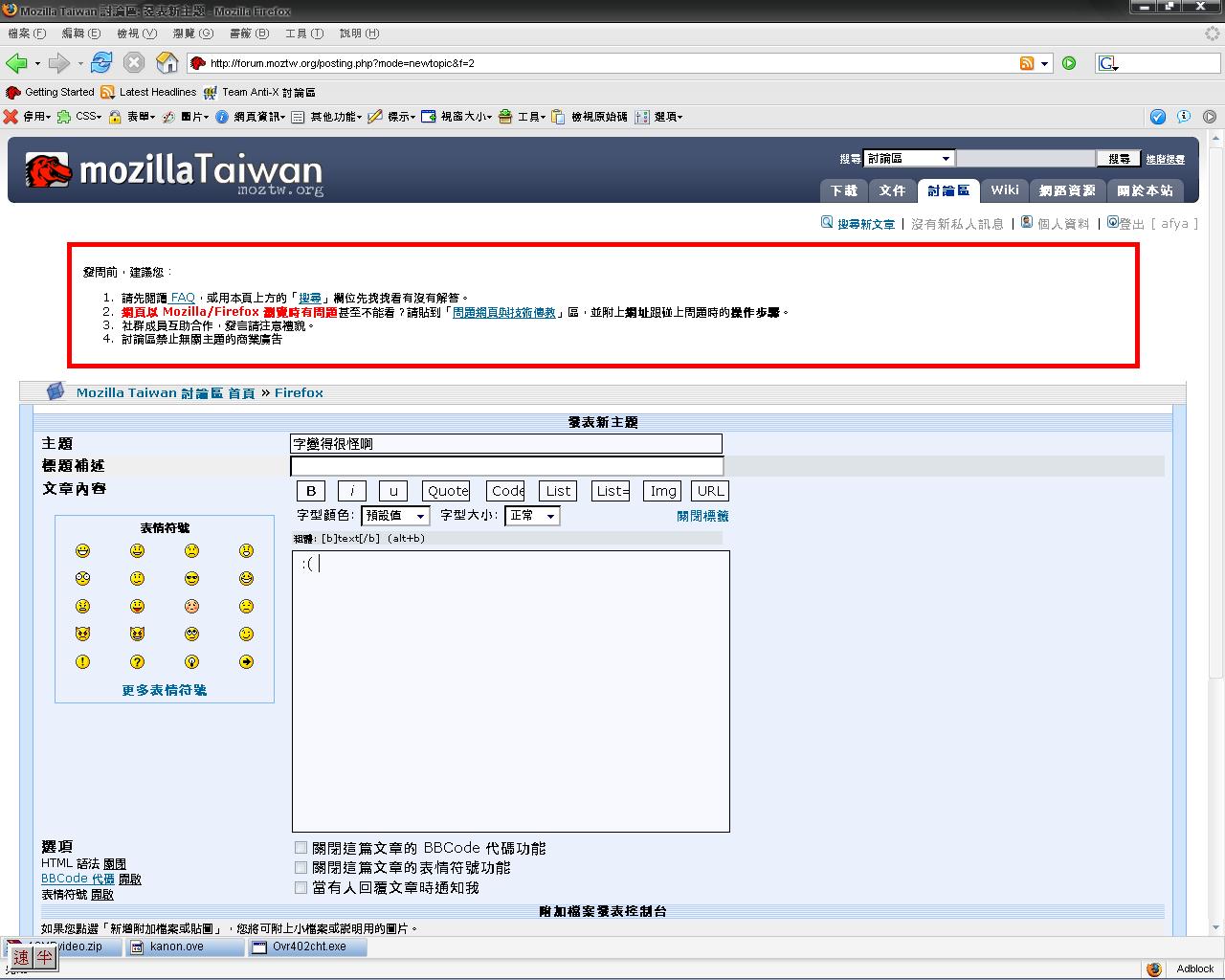
Task: Click the Adblock status bar item
Action: click(x=1195, y=969)
